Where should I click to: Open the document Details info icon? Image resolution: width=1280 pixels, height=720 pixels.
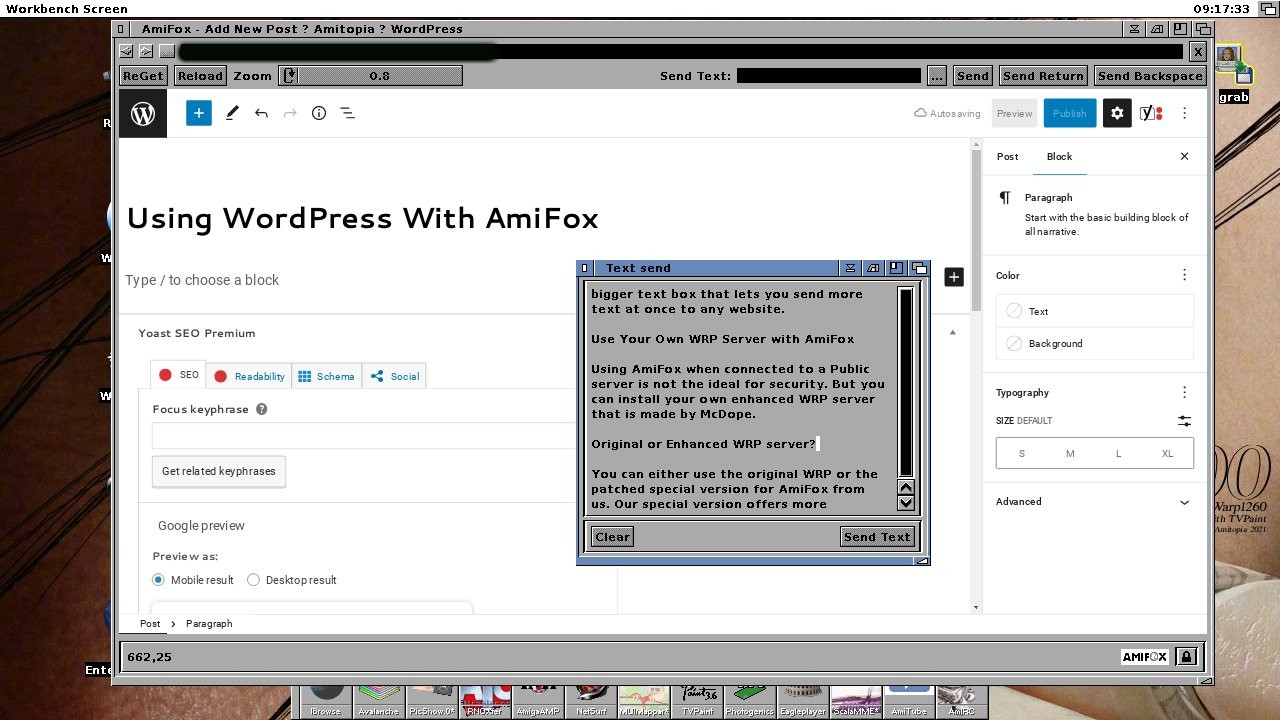tap(319, 113)
